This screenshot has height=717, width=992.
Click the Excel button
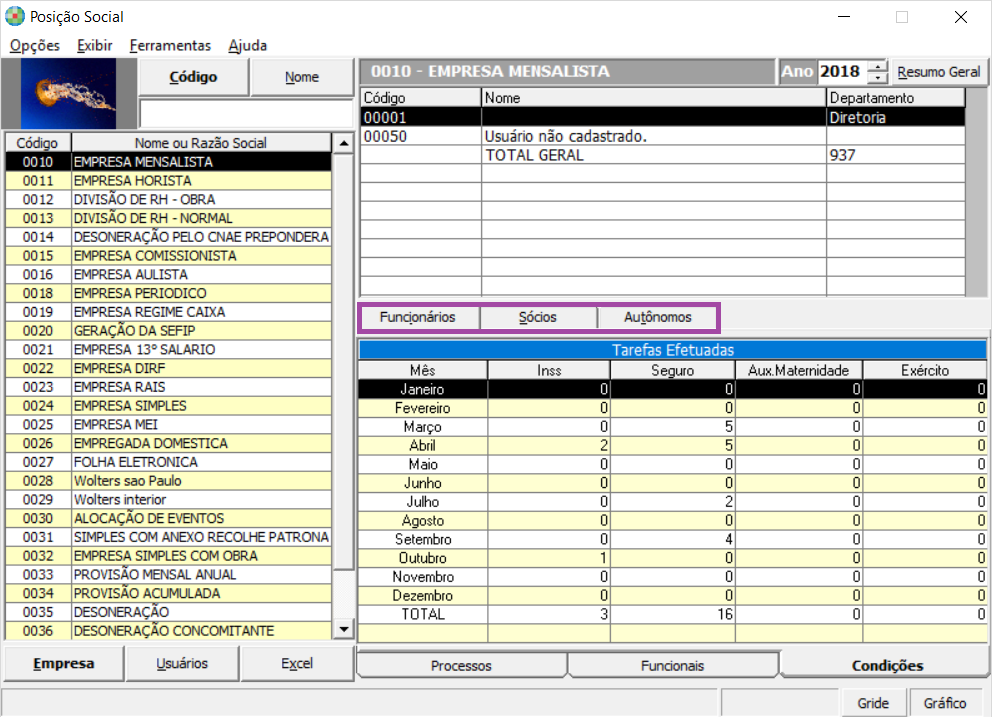click(297, 663)
